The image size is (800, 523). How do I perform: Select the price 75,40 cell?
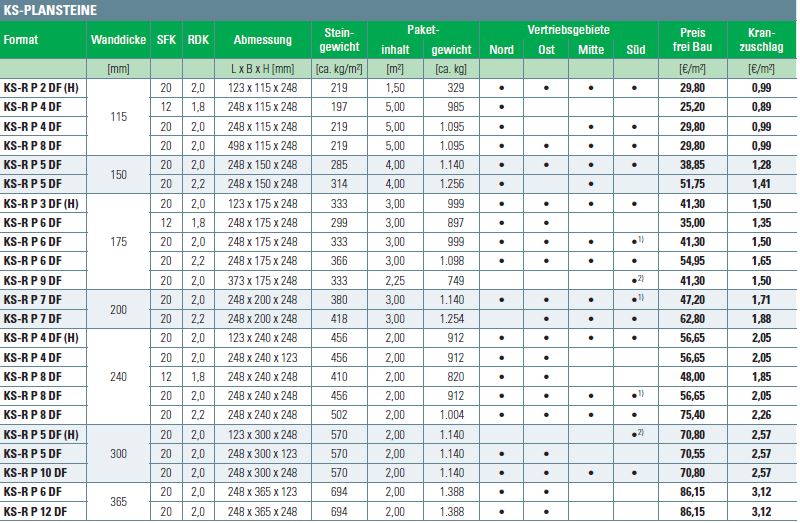[x=694, y=413]
